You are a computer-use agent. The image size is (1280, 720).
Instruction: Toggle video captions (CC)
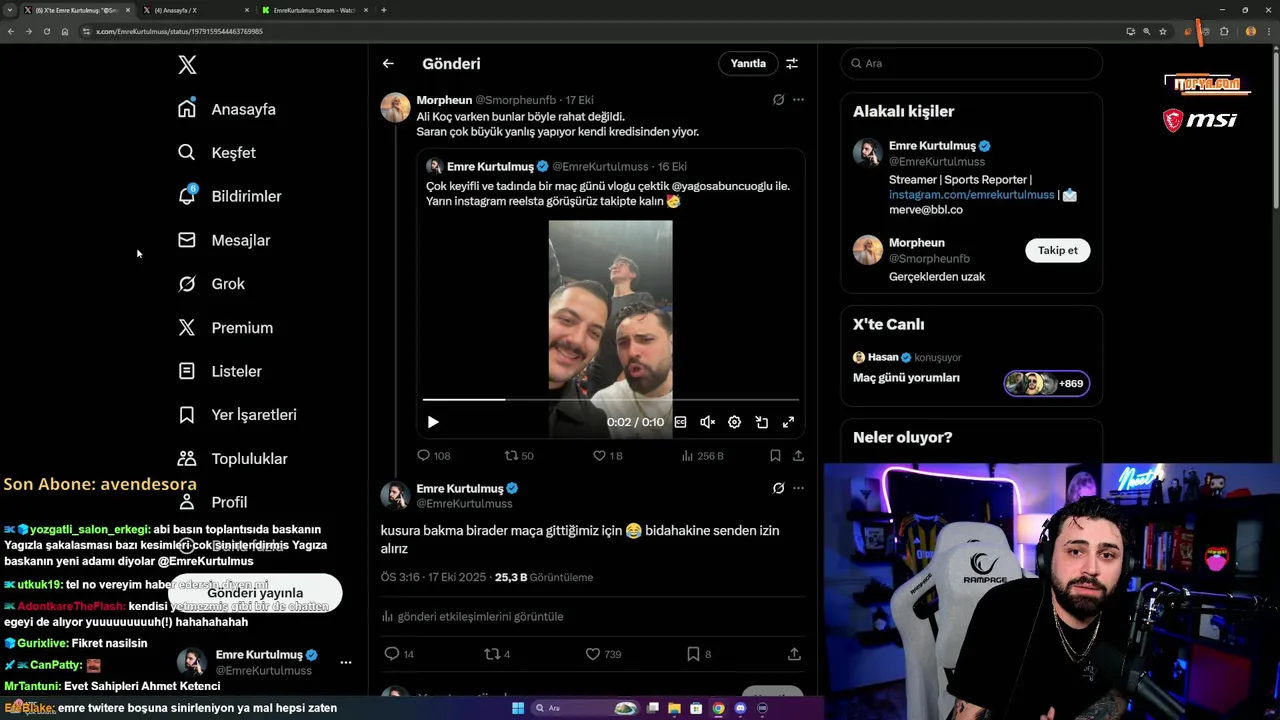(x=680, y=422)
